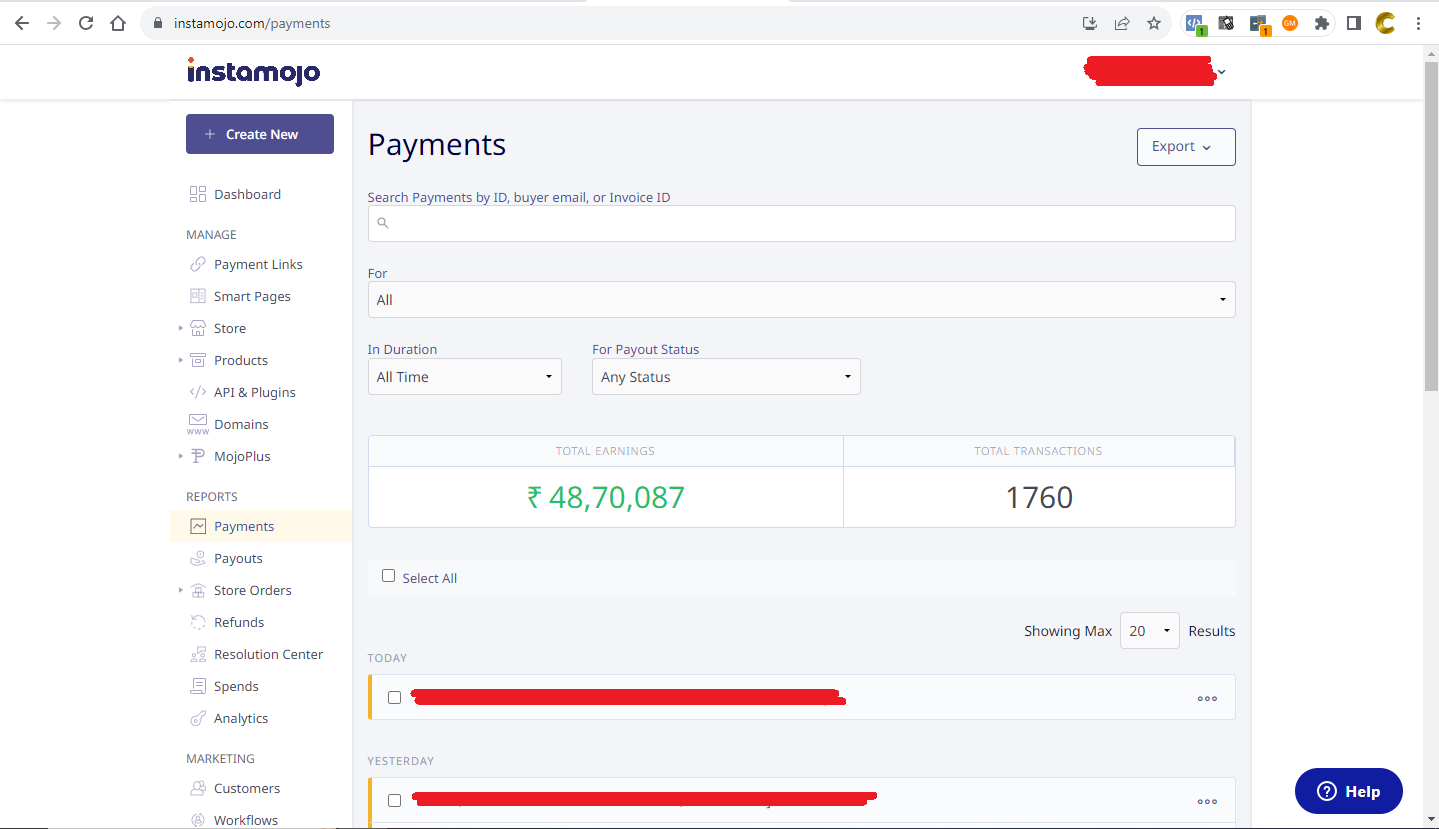Check the Today payment row checkbox
The image size is (1439, 829).
[394, 697]
